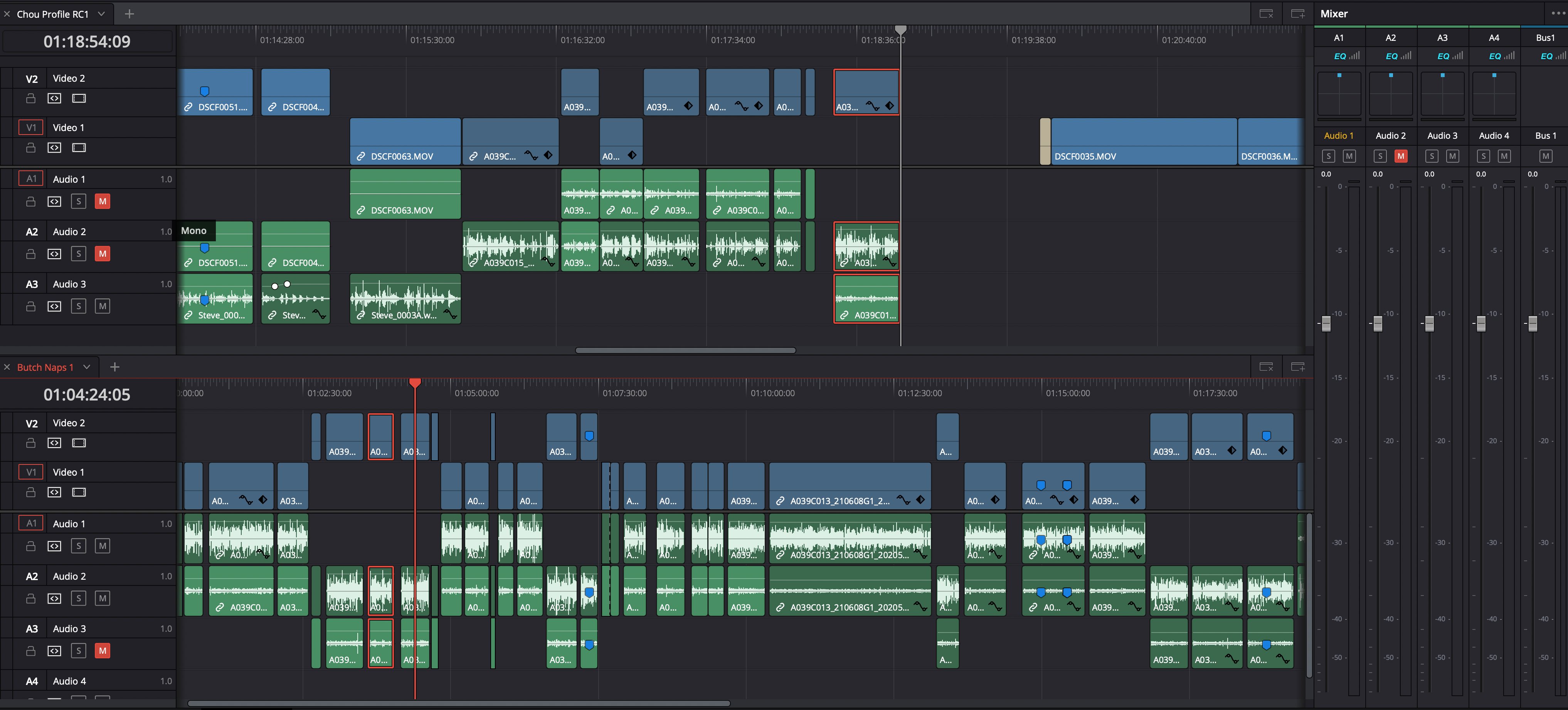Click the playhead marker in Chou Profile ruler
Screen dimensions: 1568x710
(x=900, y=30)
